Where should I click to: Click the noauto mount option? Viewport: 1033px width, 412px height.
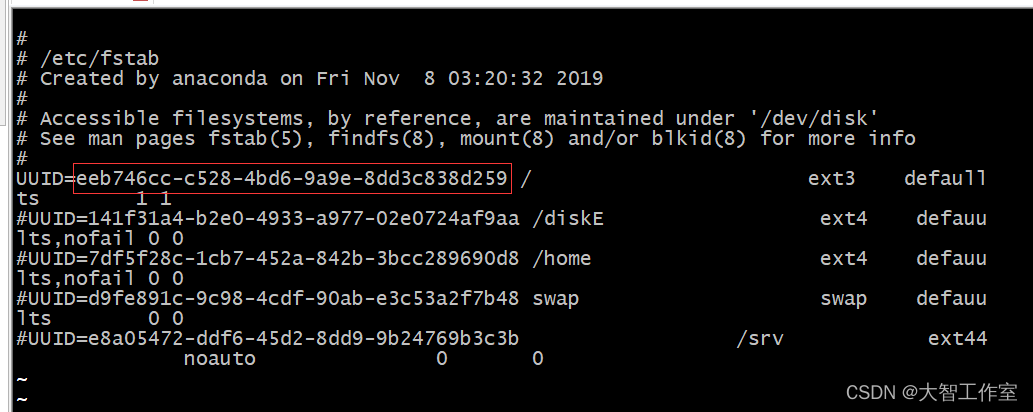pyautogui.click(x=219, y=358)
